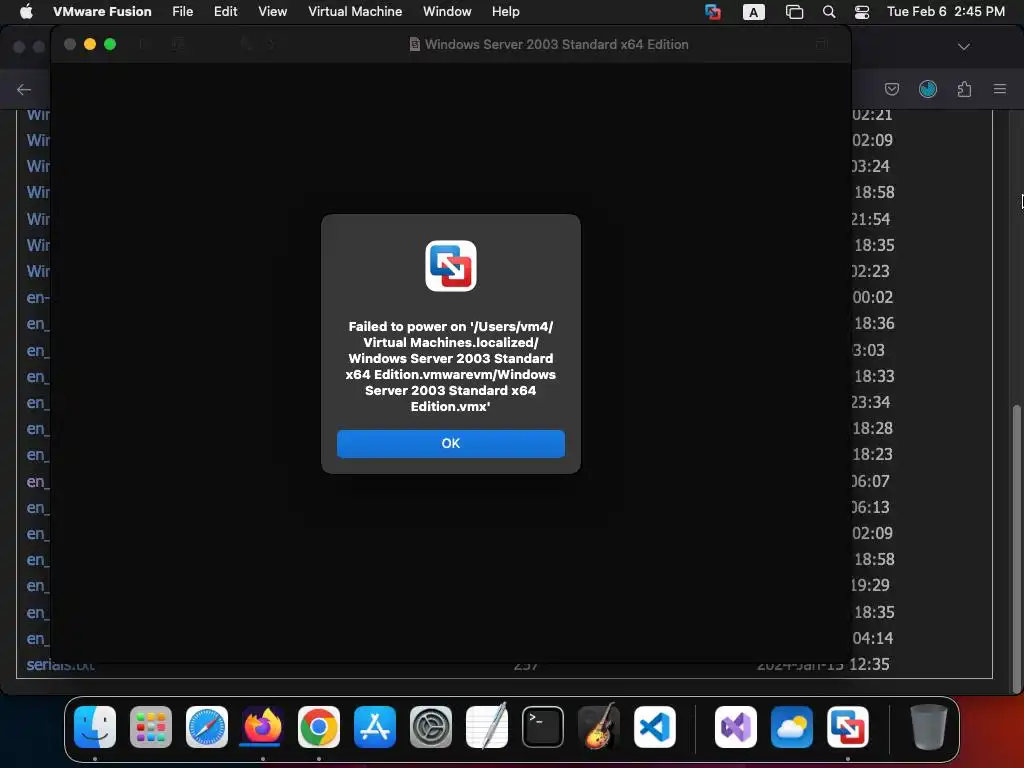
Task: Open Safari from the Dock
Action: [206, 727]
